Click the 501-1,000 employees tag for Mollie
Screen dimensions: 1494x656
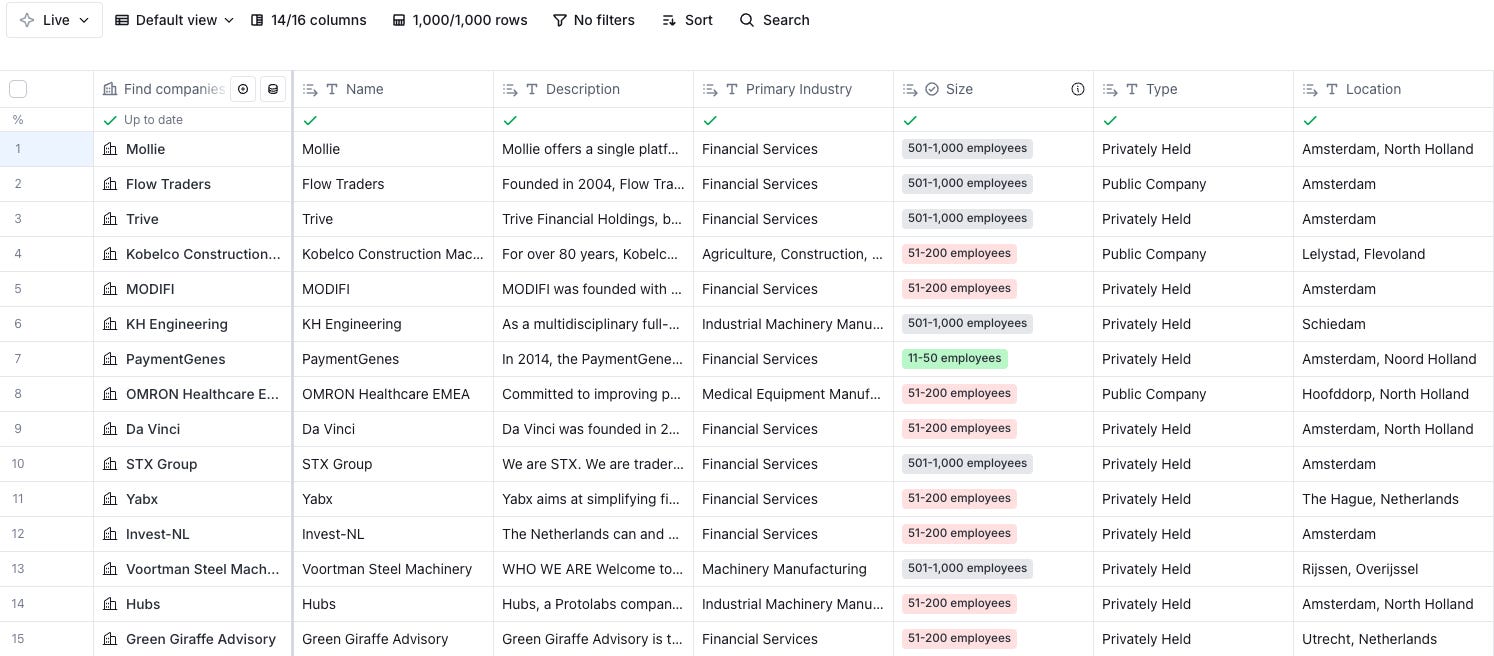(x=967, y=149)
